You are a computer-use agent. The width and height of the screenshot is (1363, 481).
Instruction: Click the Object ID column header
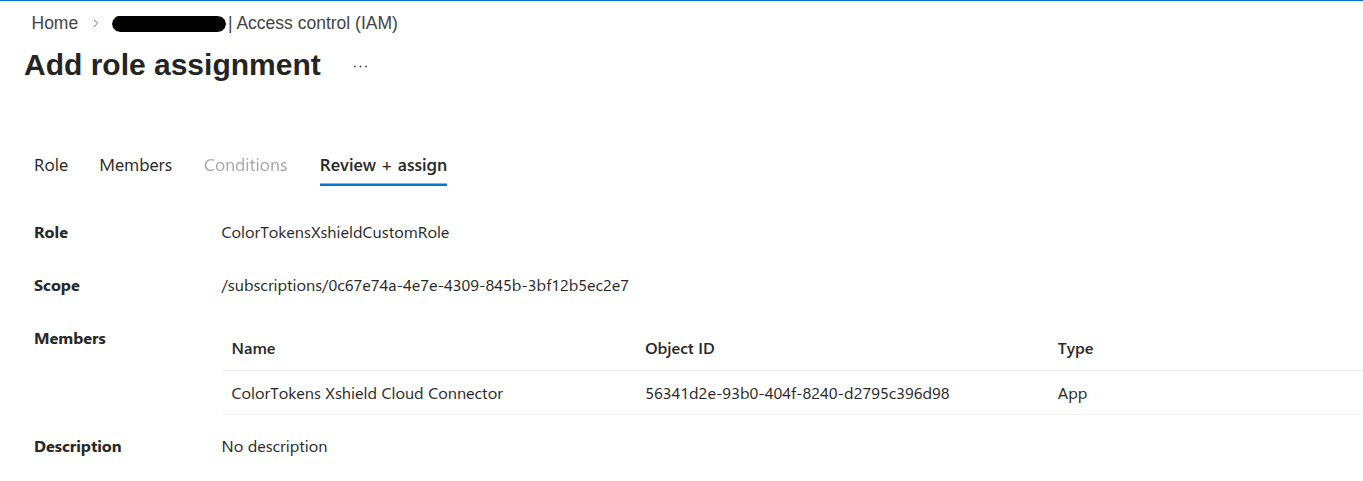point(680,349)
